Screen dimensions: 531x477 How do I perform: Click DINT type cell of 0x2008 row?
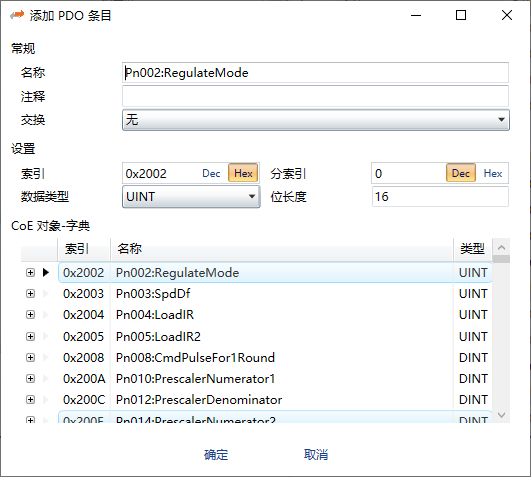(x=473, y=357)
